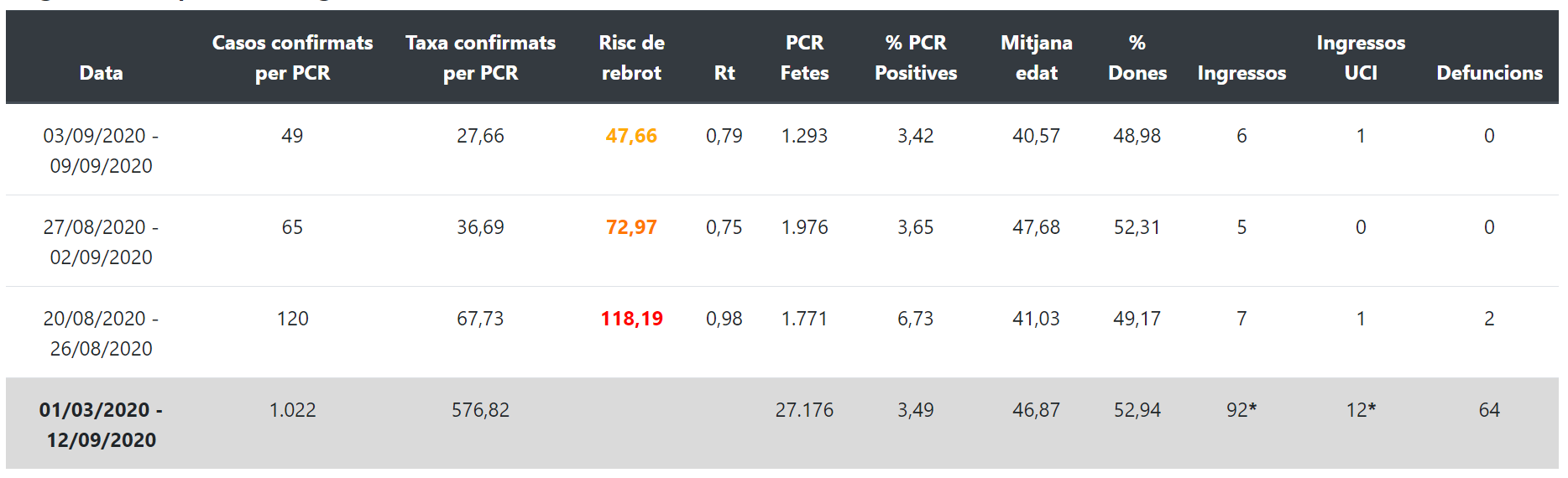
Task: Select the 27/08/2020 - 02/09/2020 date row
Action: (782, 242)
